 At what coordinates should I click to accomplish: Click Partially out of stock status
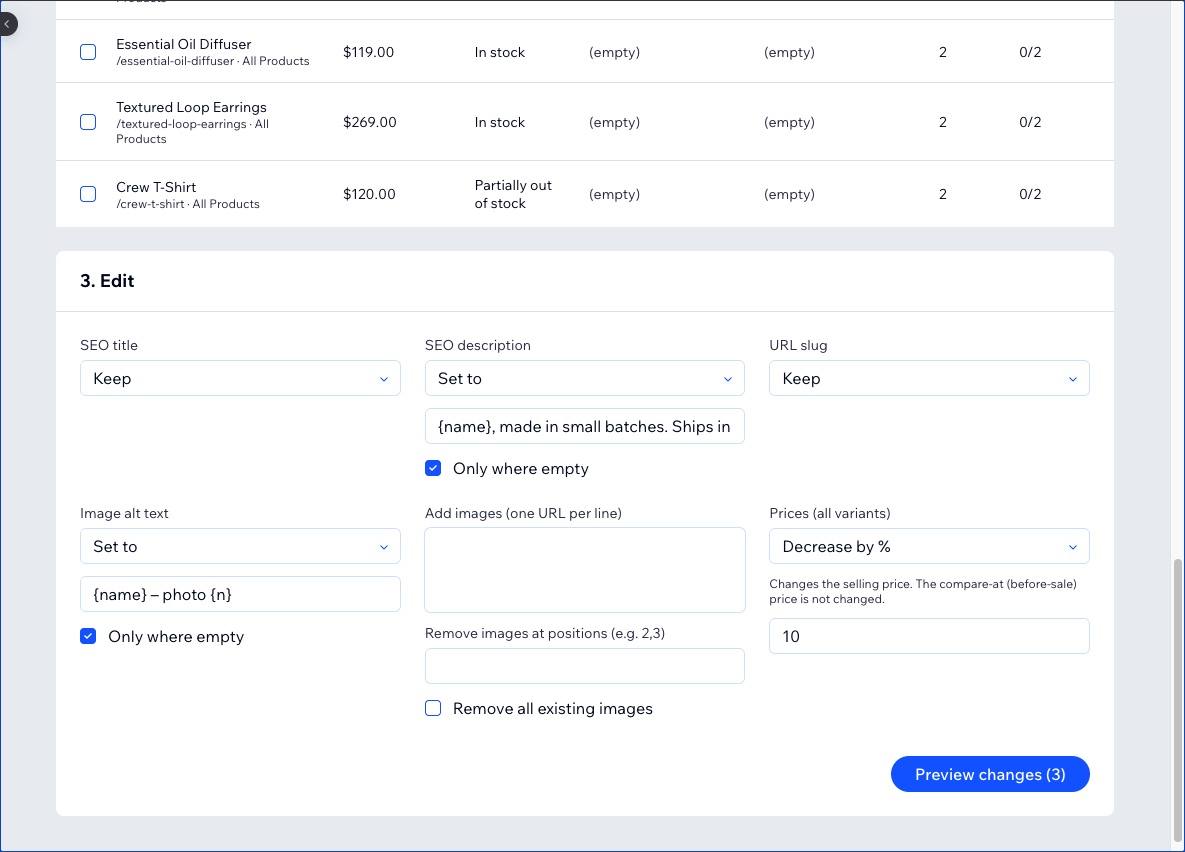513,194
